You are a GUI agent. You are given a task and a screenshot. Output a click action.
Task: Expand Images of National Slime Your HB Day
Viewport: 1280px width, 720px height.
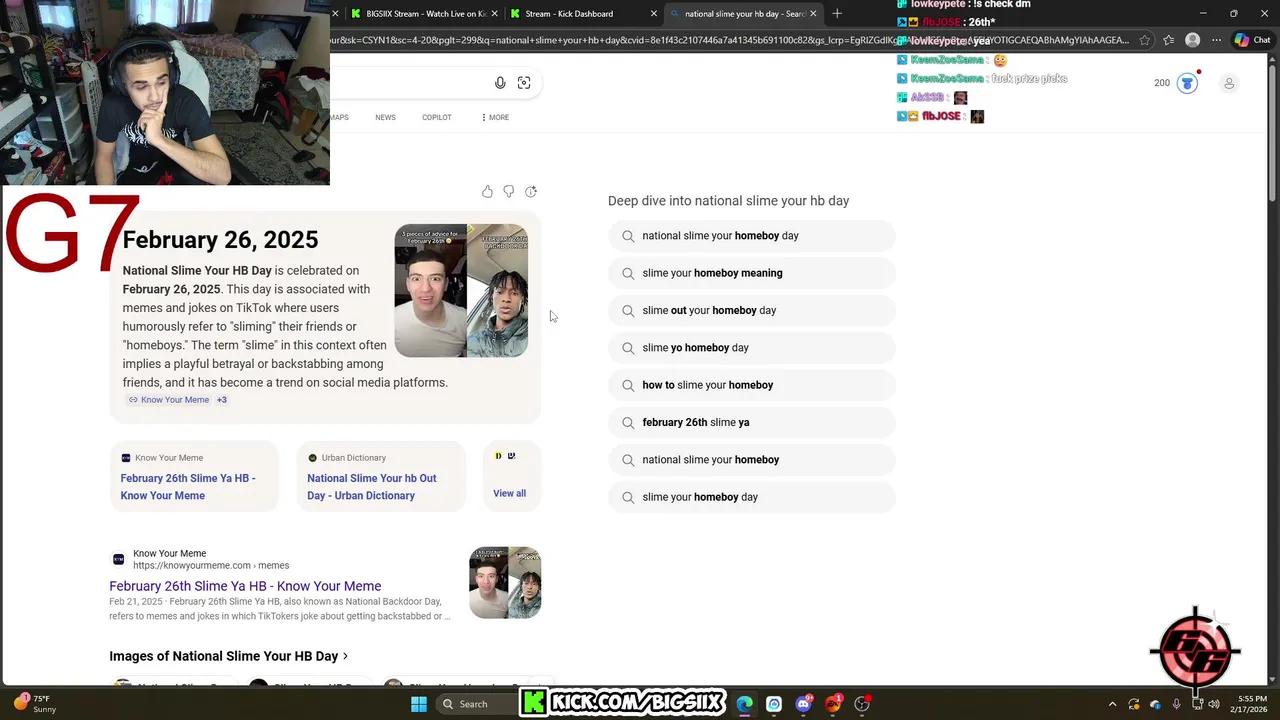tap(228, 656)
